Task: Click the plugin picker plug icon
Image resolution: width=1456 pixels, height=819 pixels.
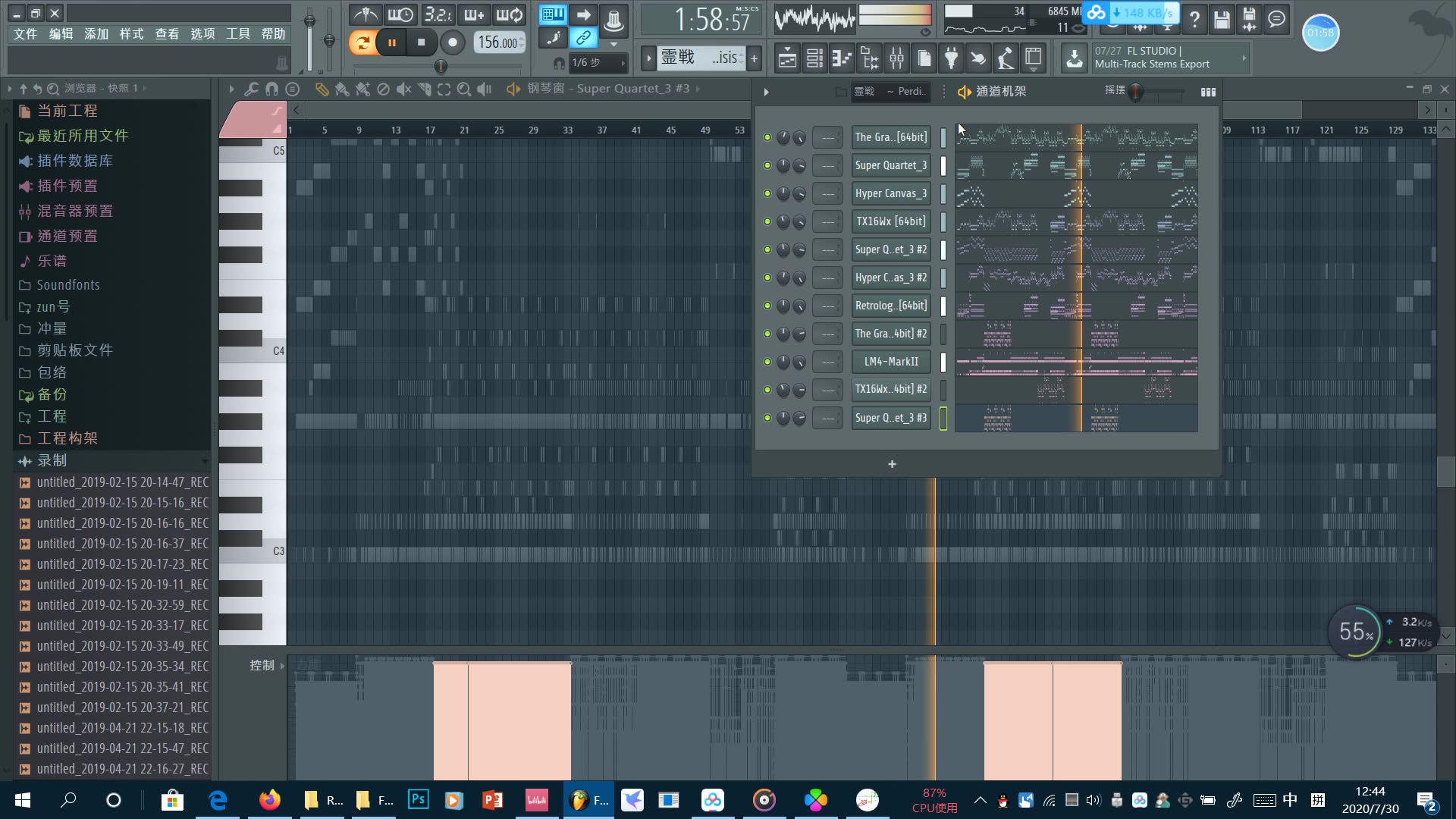Action: 951,58
